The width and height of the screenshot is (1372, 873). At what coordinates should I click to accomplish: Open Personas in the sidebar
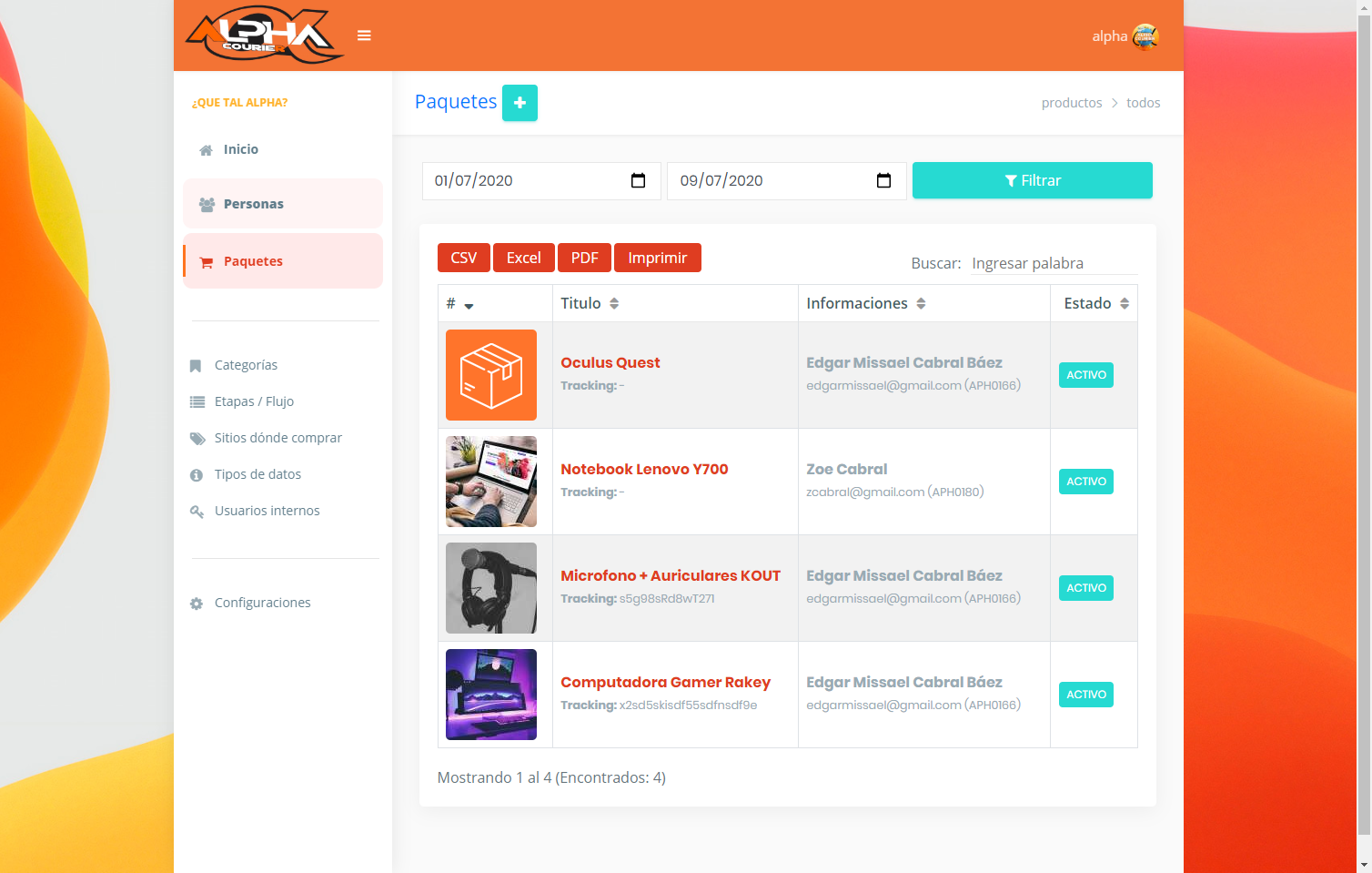[x=283, y=204]
